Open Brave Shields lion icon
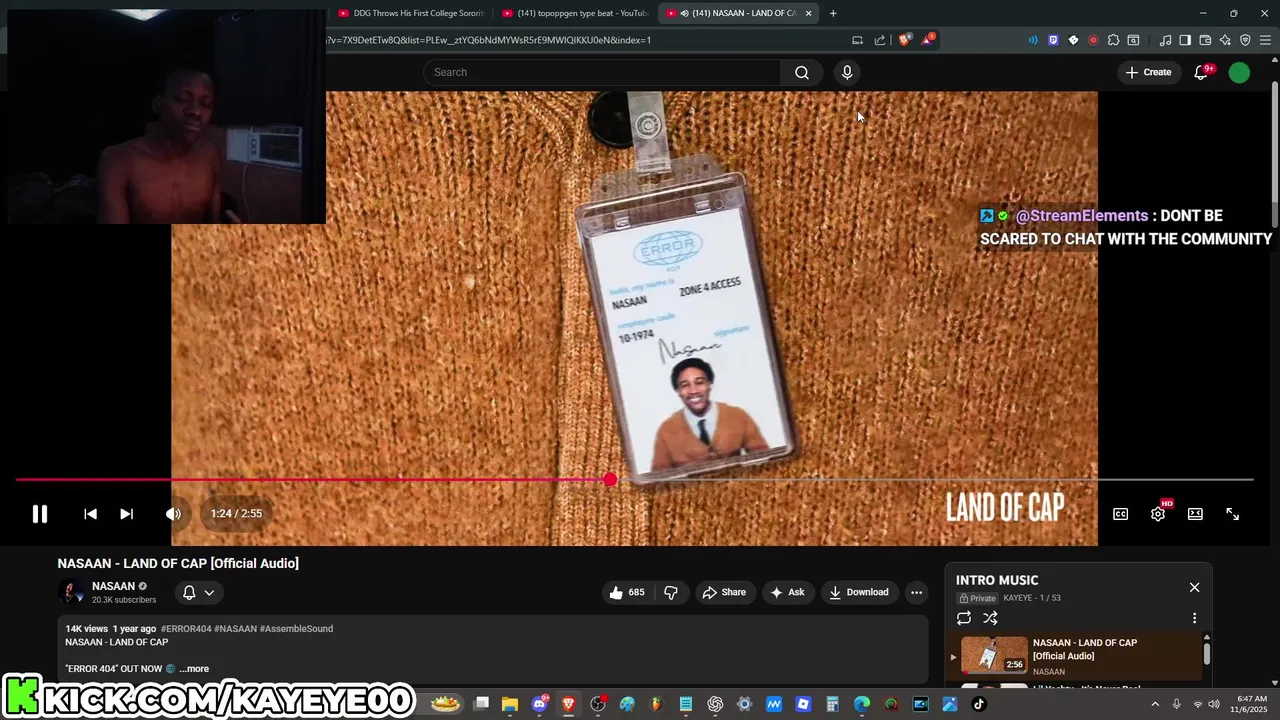The image size is (1280, 720). click(x=904, y=40)
